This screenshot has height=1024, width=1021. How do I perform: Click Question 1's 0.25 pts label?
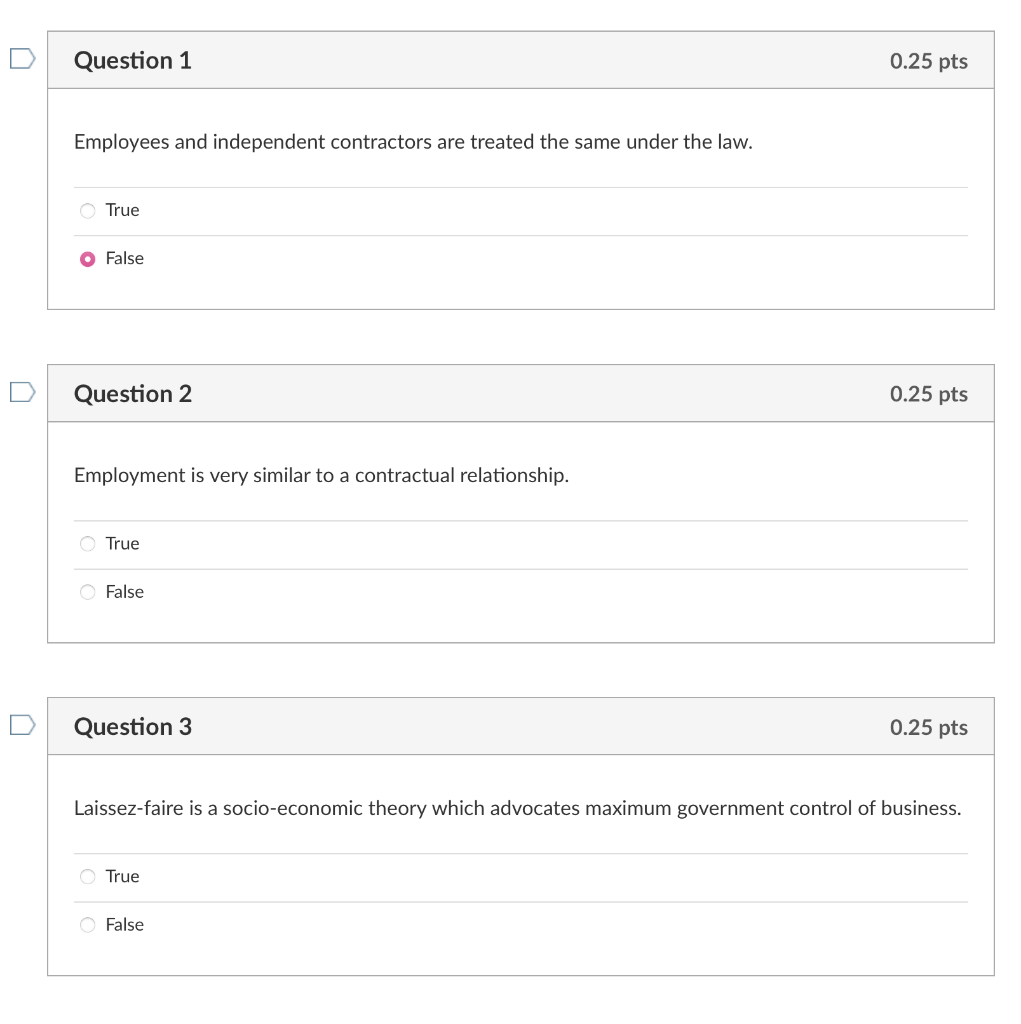pyautogui.click(x=928, y=61)
